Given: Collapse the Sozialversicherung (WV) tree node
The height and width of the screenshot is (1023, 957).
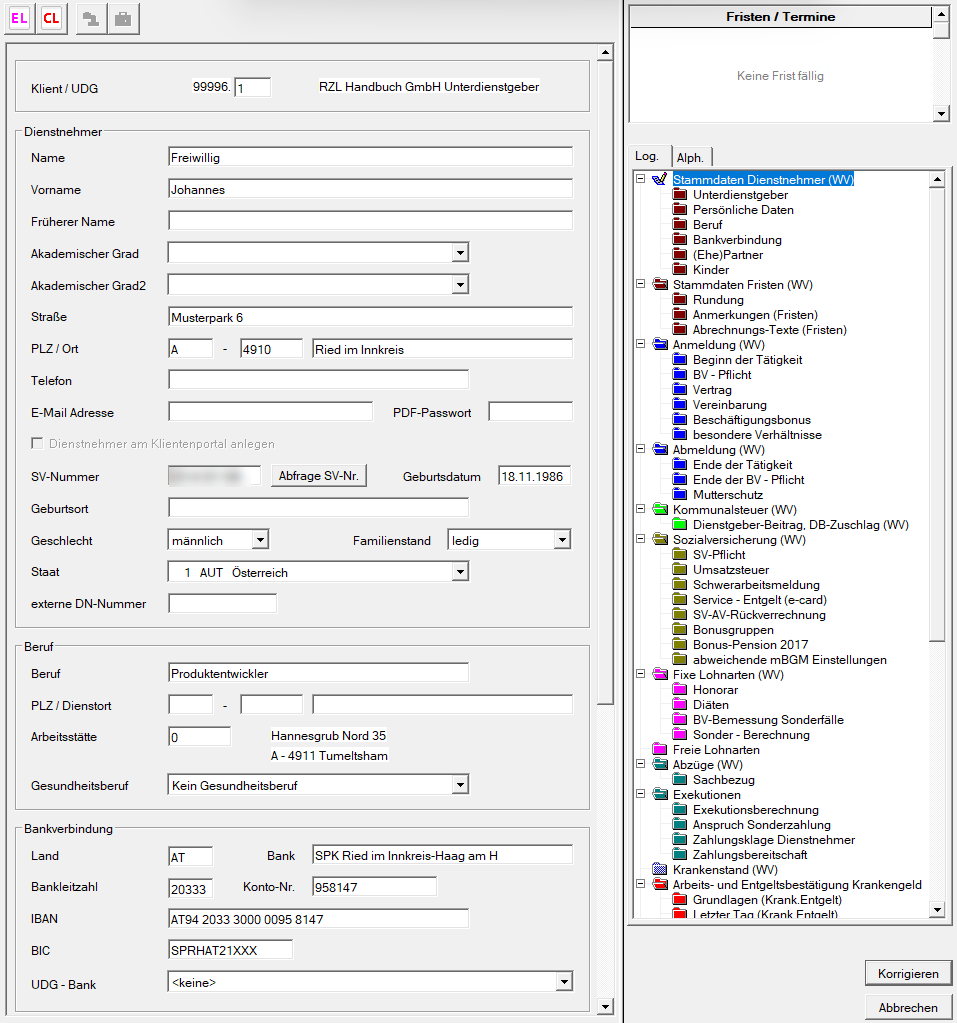Looking at the screenshot, I should [x=640, y=540].
